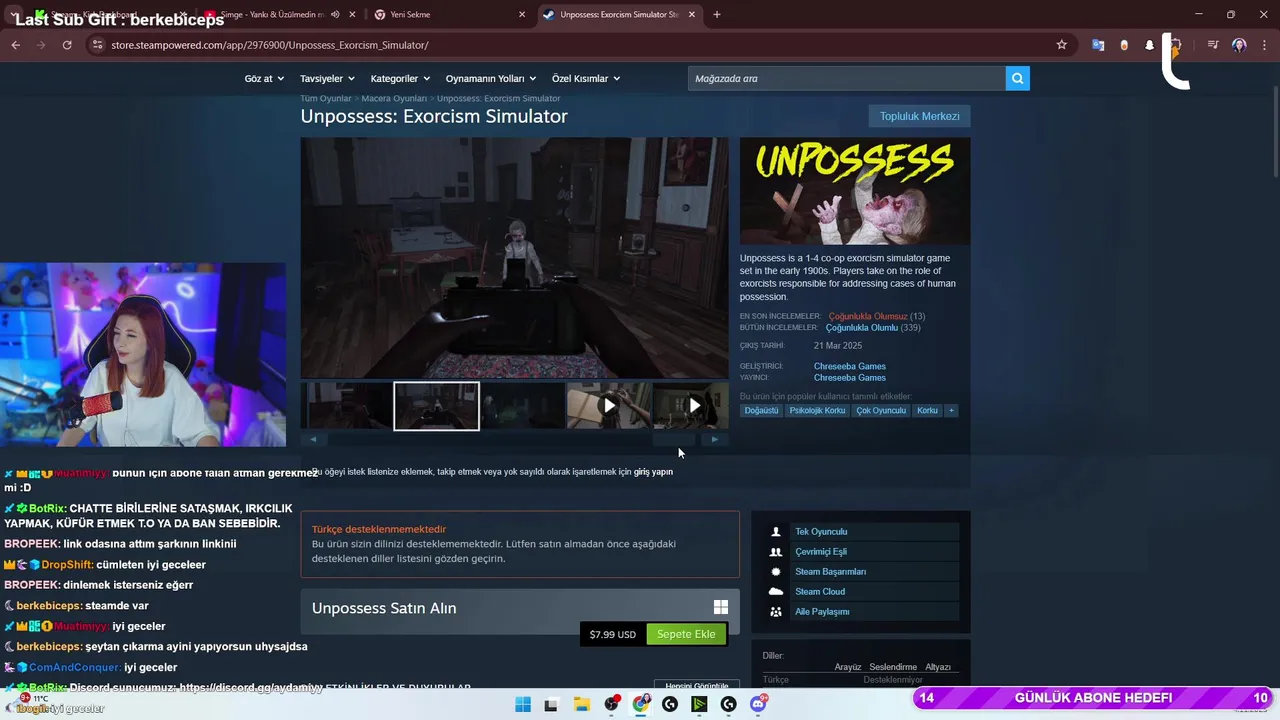Play the first video thumbnail in the strip
The width and height of the screenshot is (1280, 720).
(608, 406)
